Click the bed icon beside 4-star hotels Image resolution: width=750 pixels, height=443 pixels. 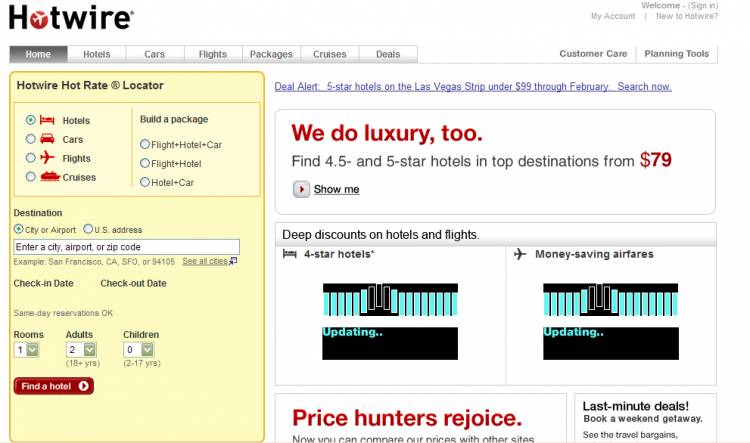[x=289, y=254]
